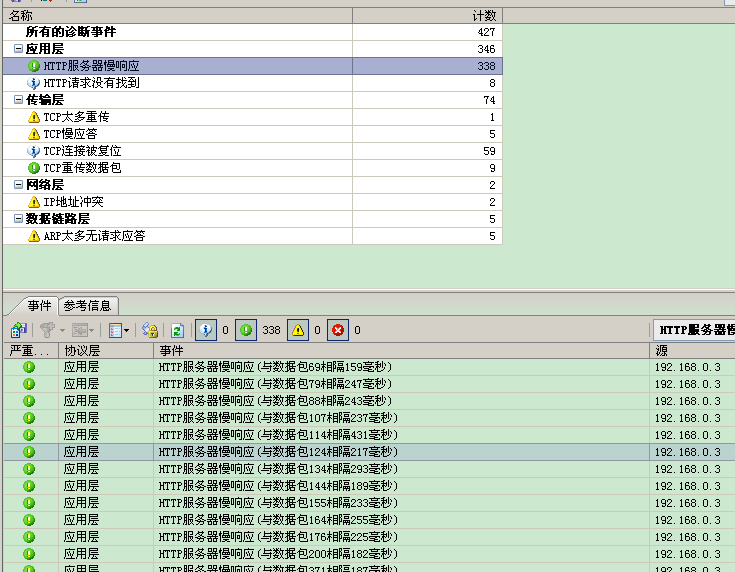735x572 pixels.
Task: Open the 参考信息 tab
Action: point(88,306)
